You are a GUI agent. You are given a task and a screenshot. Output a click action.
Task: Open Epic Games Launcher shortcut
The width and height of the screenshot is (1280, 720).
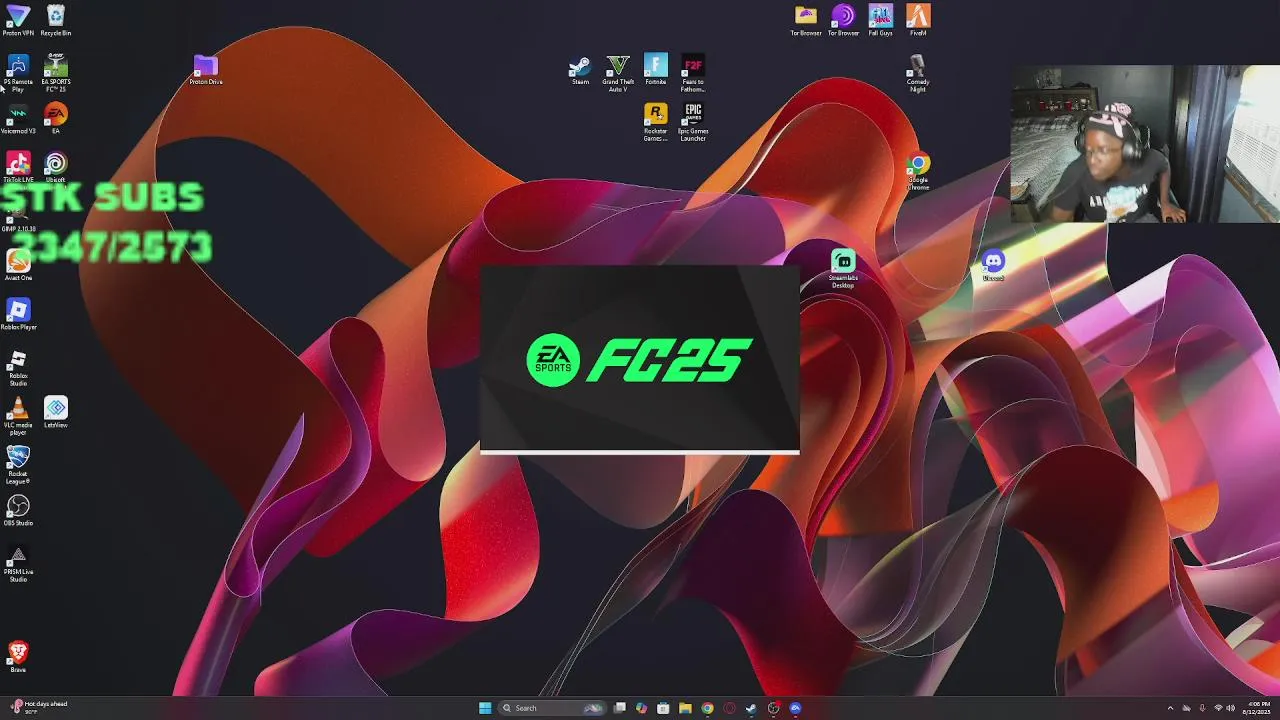693,122
